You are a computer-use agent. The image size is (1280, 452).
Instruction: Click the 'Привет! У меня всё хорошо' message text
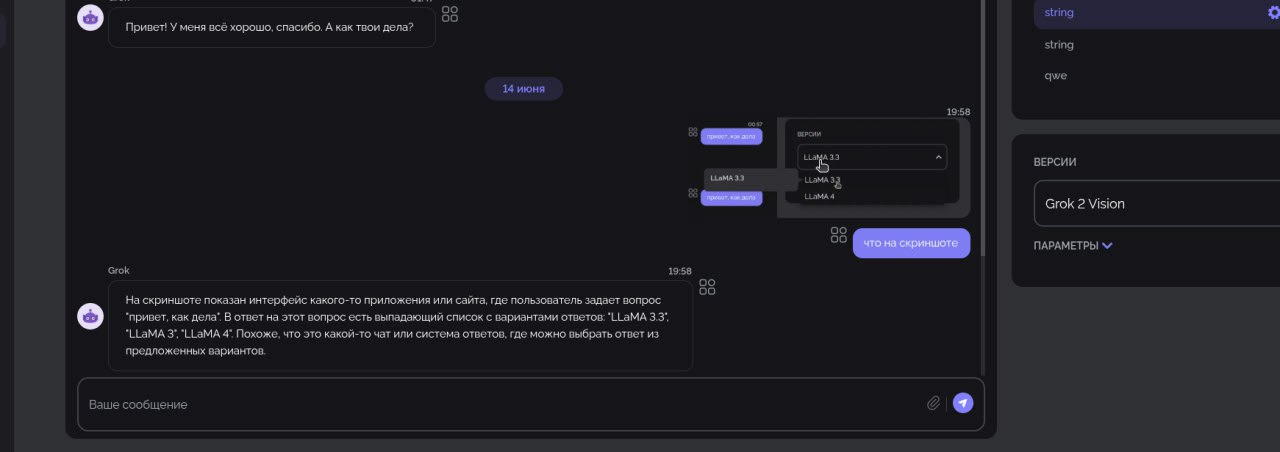point(270,27)
